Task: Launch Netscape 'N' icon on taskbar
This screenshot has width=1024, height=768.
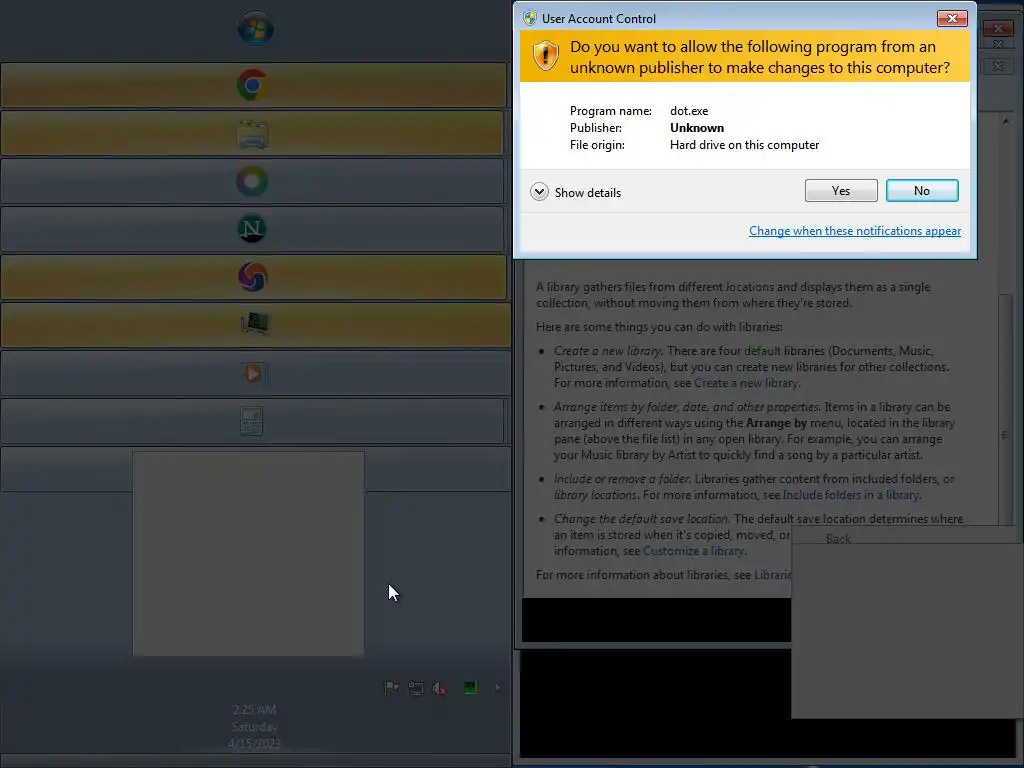Action: (x=252, y=229)
